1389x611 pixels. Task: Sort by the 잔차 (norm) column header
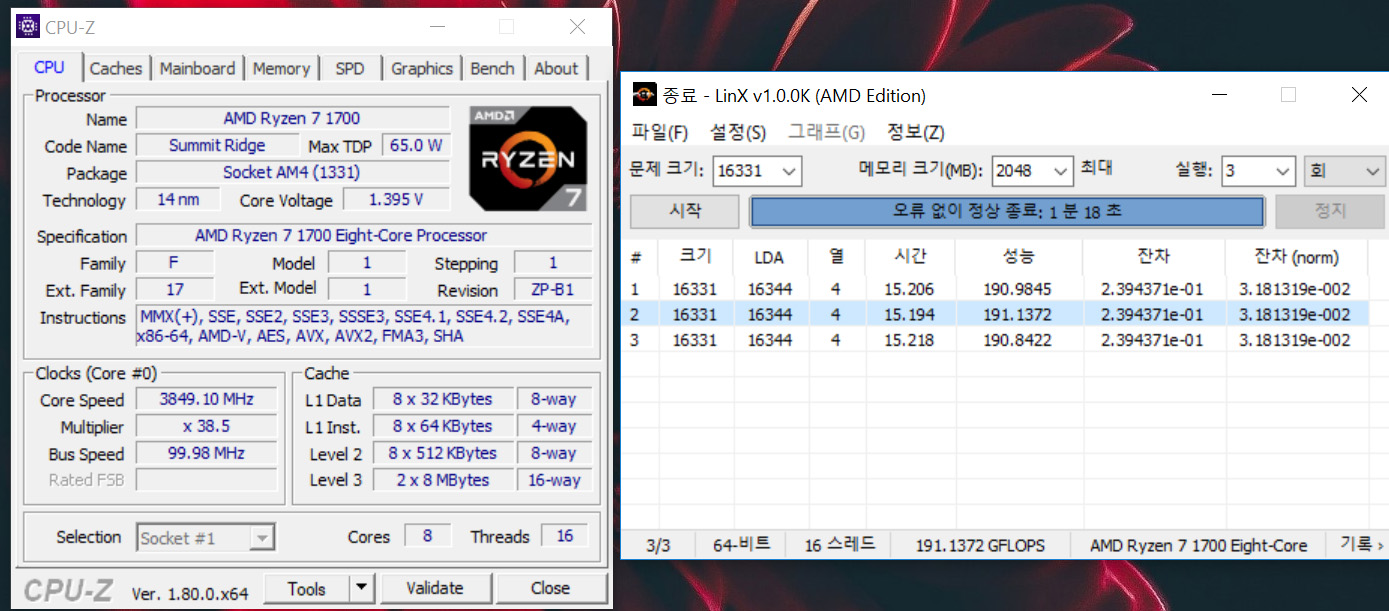pyautogui.click(x=1296, y=257)
